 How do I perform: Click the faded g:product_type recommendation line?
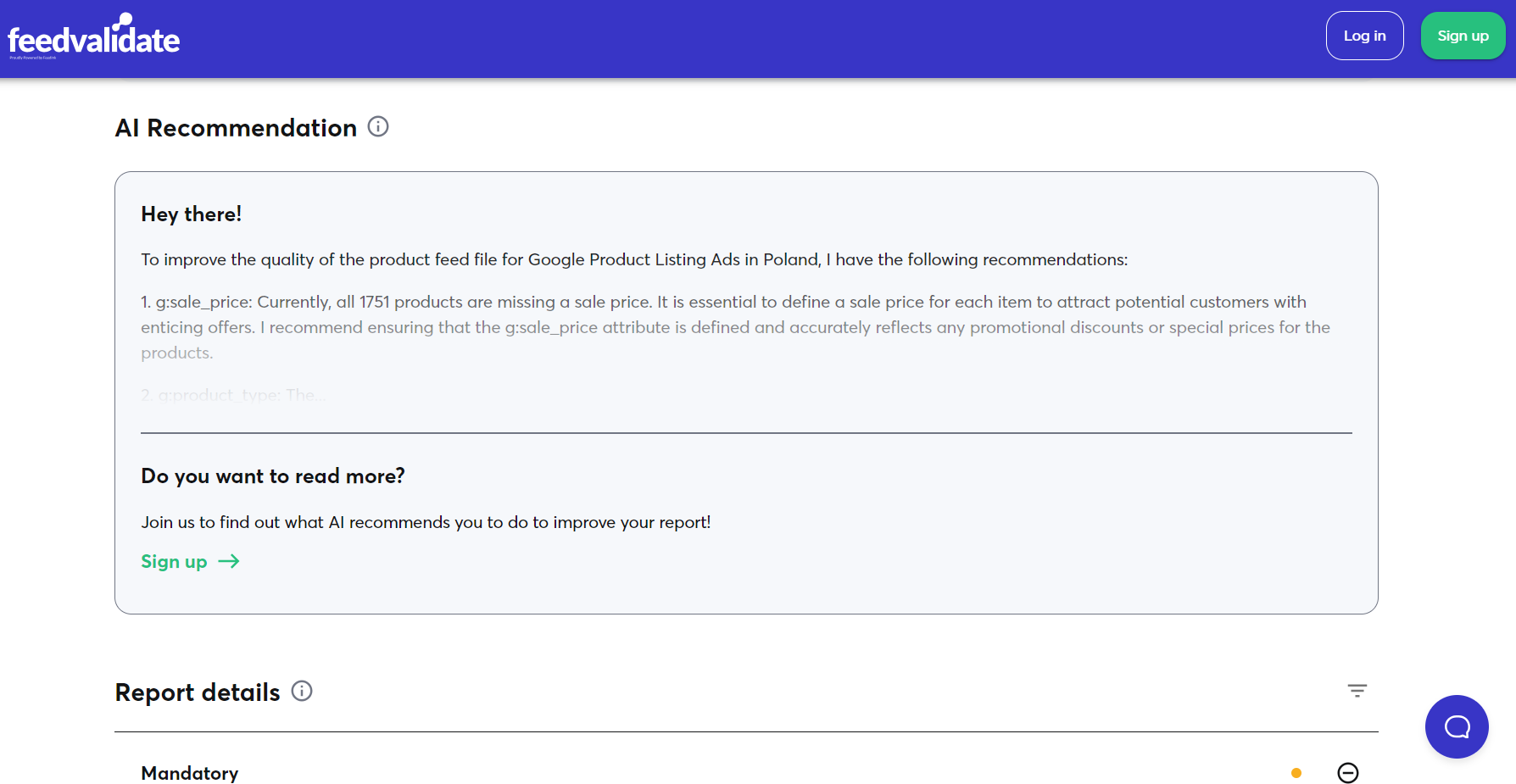(233, 395)
